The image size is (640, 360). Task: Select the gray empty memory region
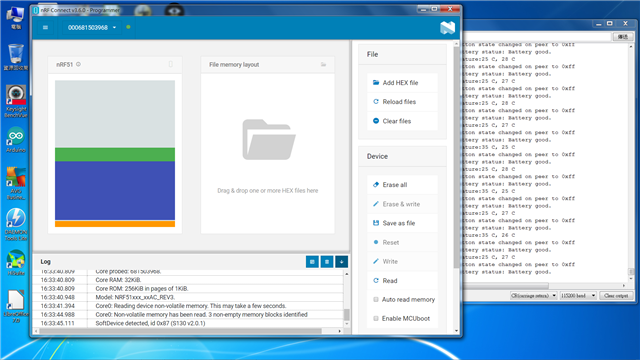115,114
